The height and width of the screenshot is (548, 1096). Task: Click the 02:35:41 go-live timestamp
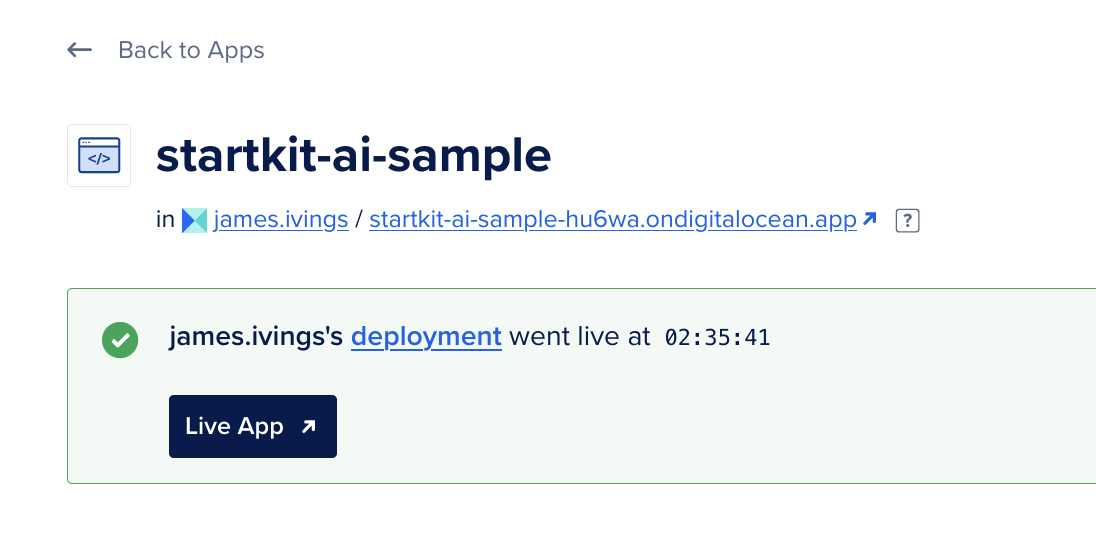[x=717, y=338]
